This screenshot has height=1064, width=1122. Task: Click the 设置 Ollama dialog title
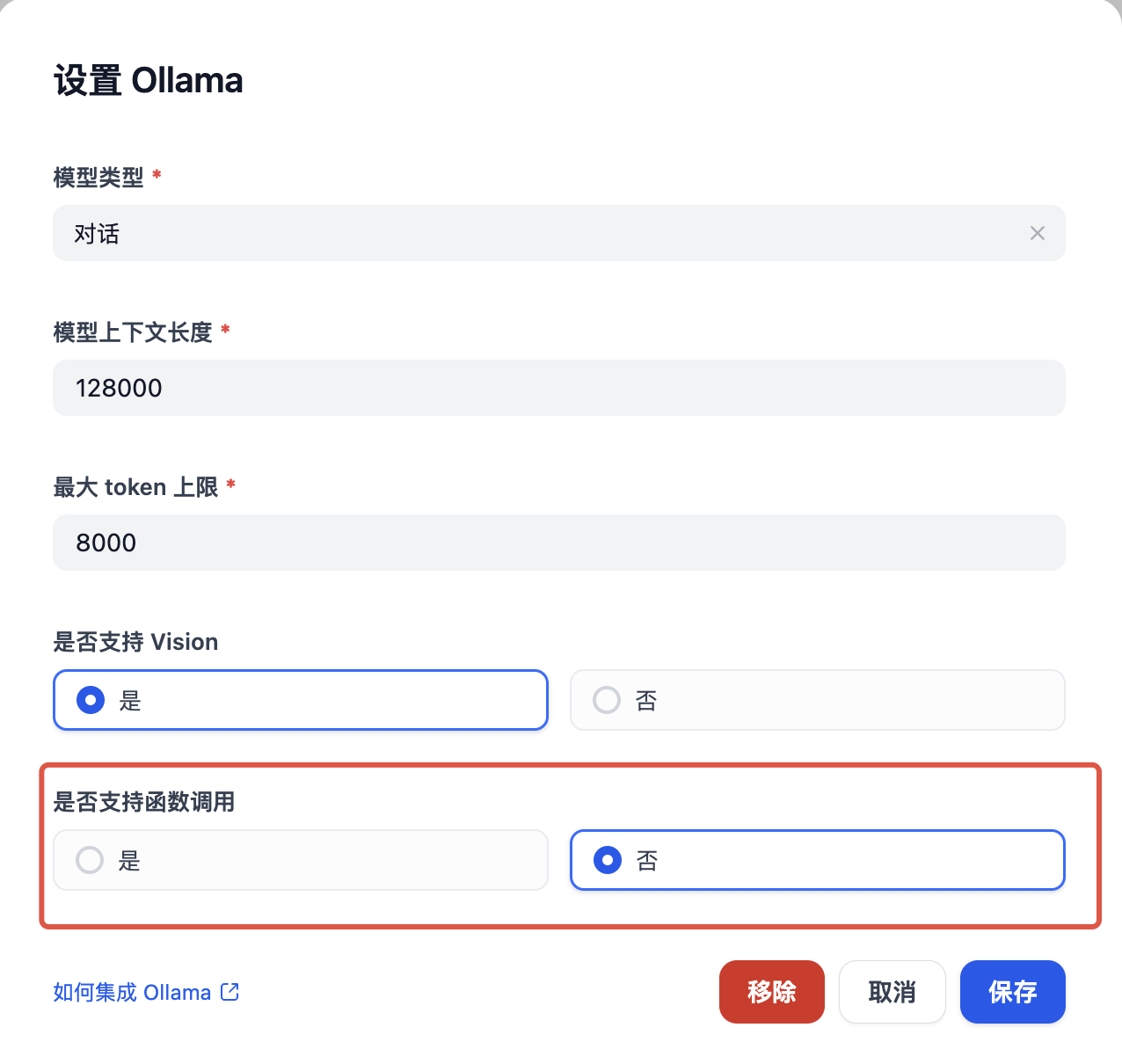point(148,80)
